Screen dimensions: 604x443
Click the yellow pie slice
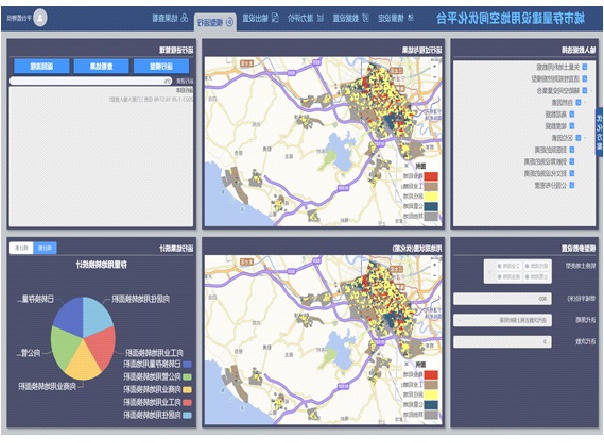point(83,363)
